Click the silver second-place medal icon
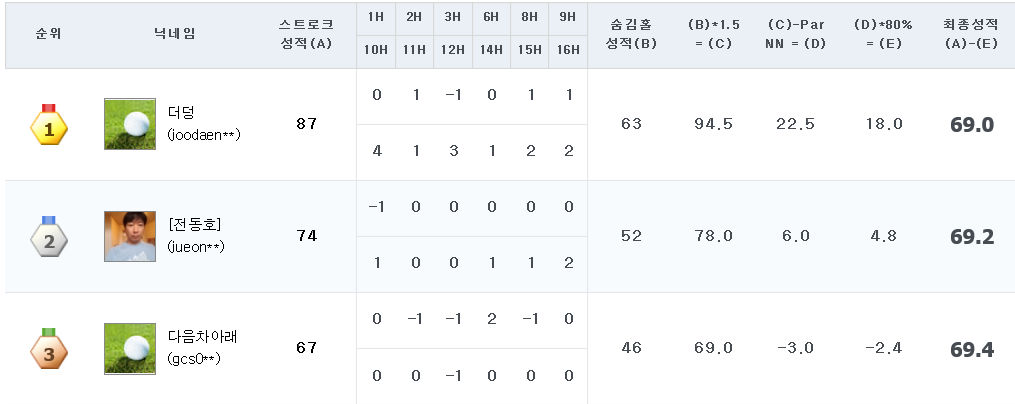The width and height of the screenshot is (1015, 404). pos(48,237)
